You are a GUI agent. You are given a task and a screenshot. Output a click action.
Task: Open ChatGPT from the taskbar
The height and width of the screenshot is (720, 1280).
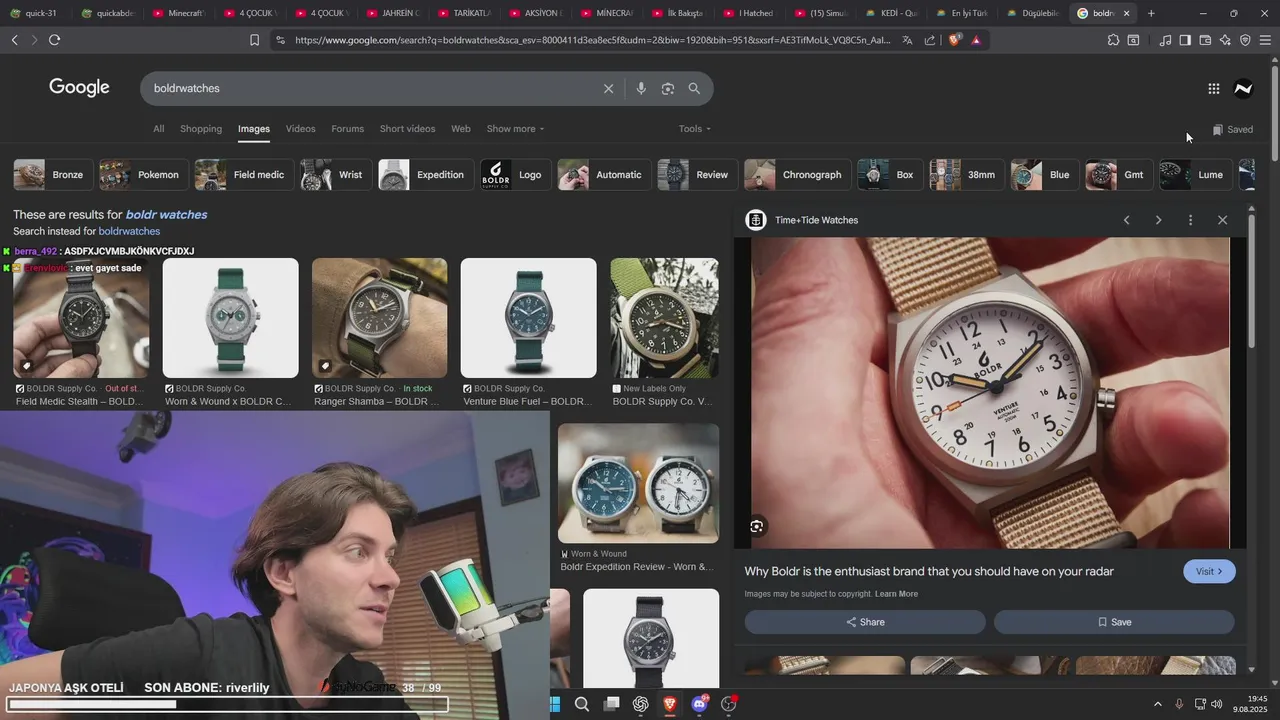(x=641, y=705)
